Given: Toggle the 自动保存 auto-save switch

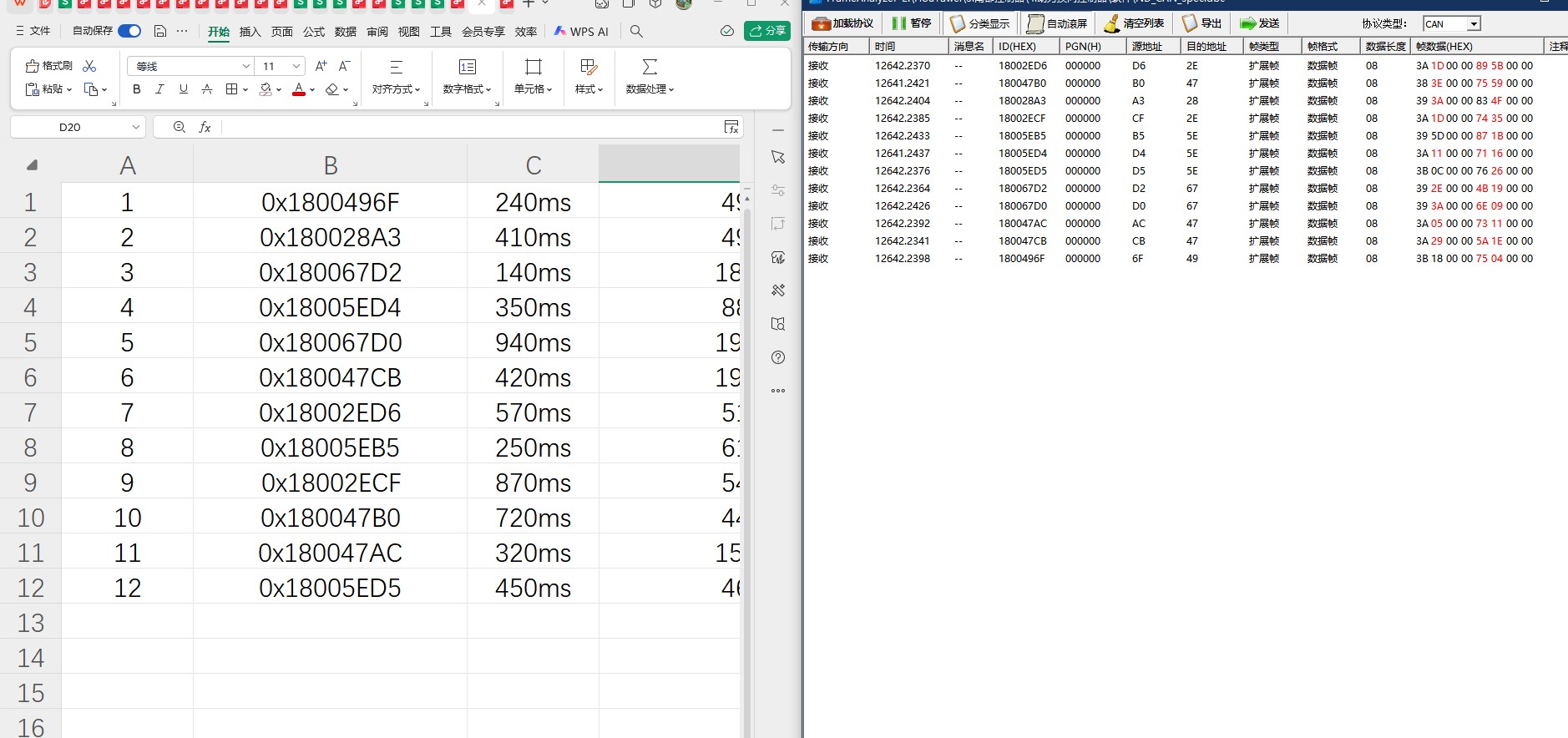Looking at the screenshot, I should tap(129, 31).
